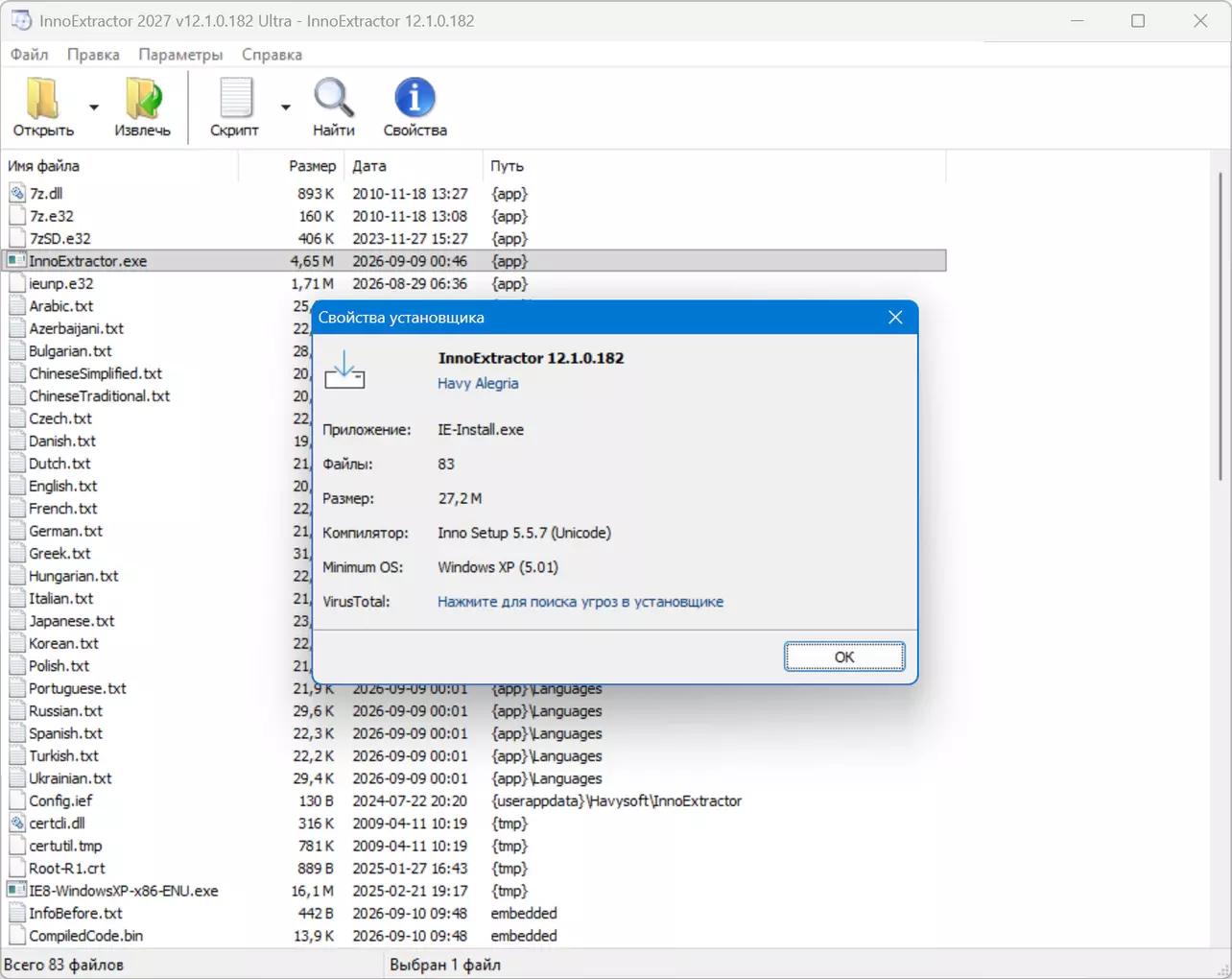Select the Dutch.txt file name

click(59, 464)
